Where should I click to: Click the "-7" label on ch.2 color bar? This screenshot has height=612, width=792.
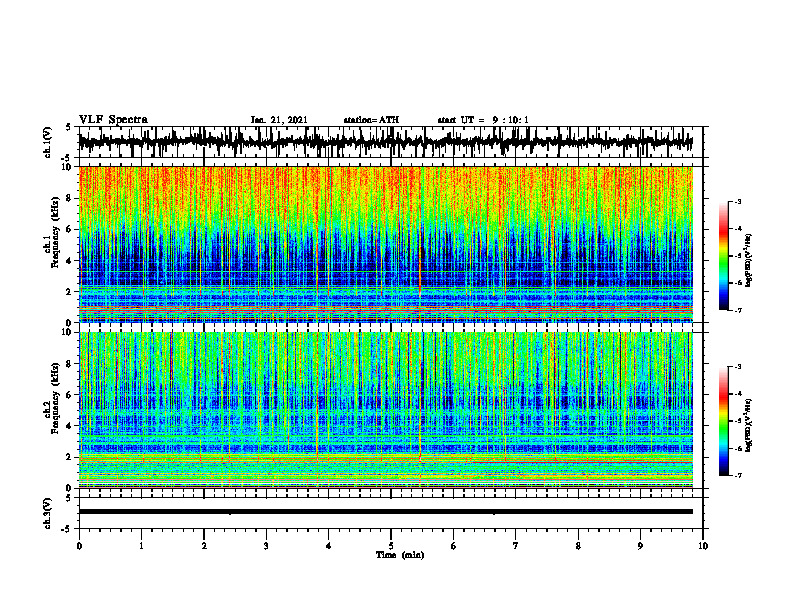[738, 475]
